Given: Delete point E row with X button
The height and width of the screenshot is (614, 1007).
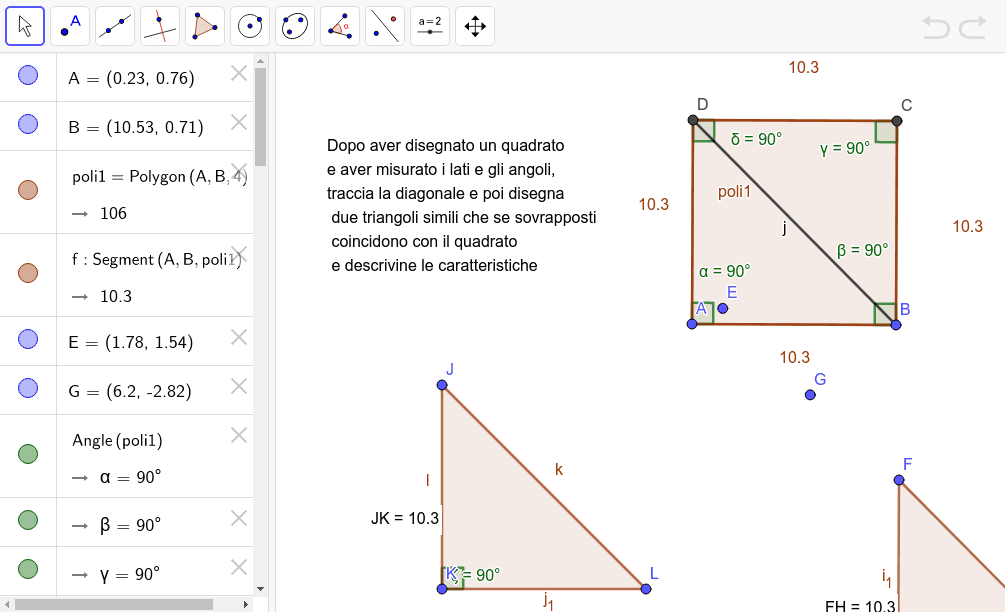Looking at the screenshot, I should click(239, 337).
